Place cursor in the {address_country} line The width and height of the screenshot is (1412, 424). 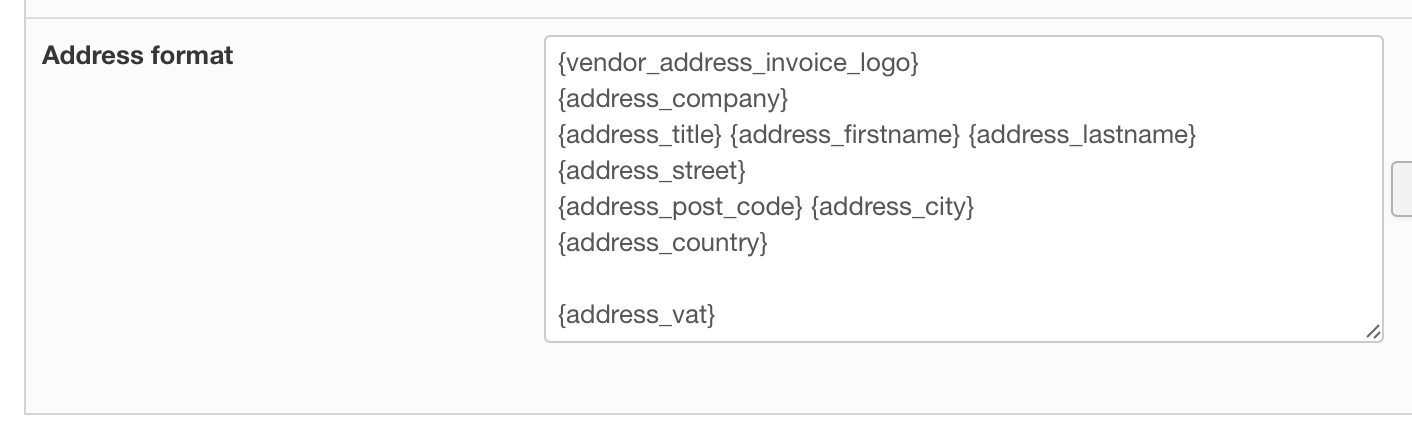pos(663,243)
